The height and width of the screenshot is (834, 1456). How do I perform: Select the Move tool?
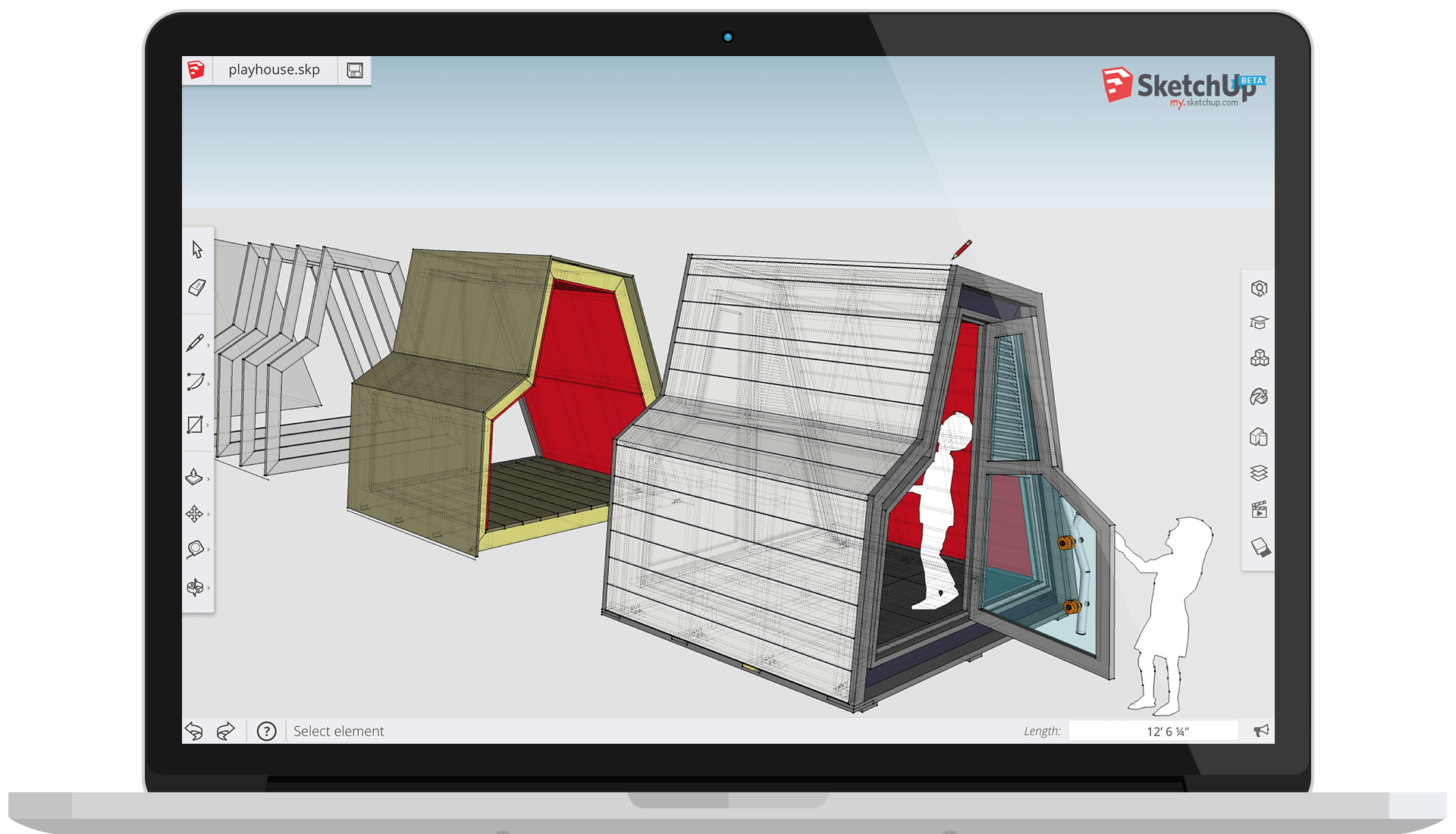(194, 514)
